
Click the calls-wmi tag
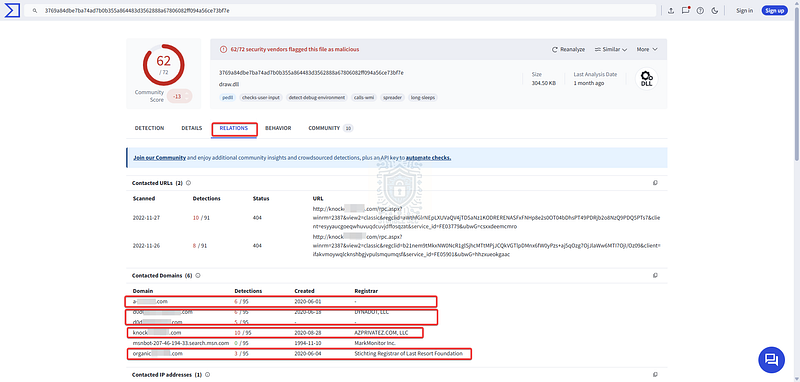click(x=364, y=97)
